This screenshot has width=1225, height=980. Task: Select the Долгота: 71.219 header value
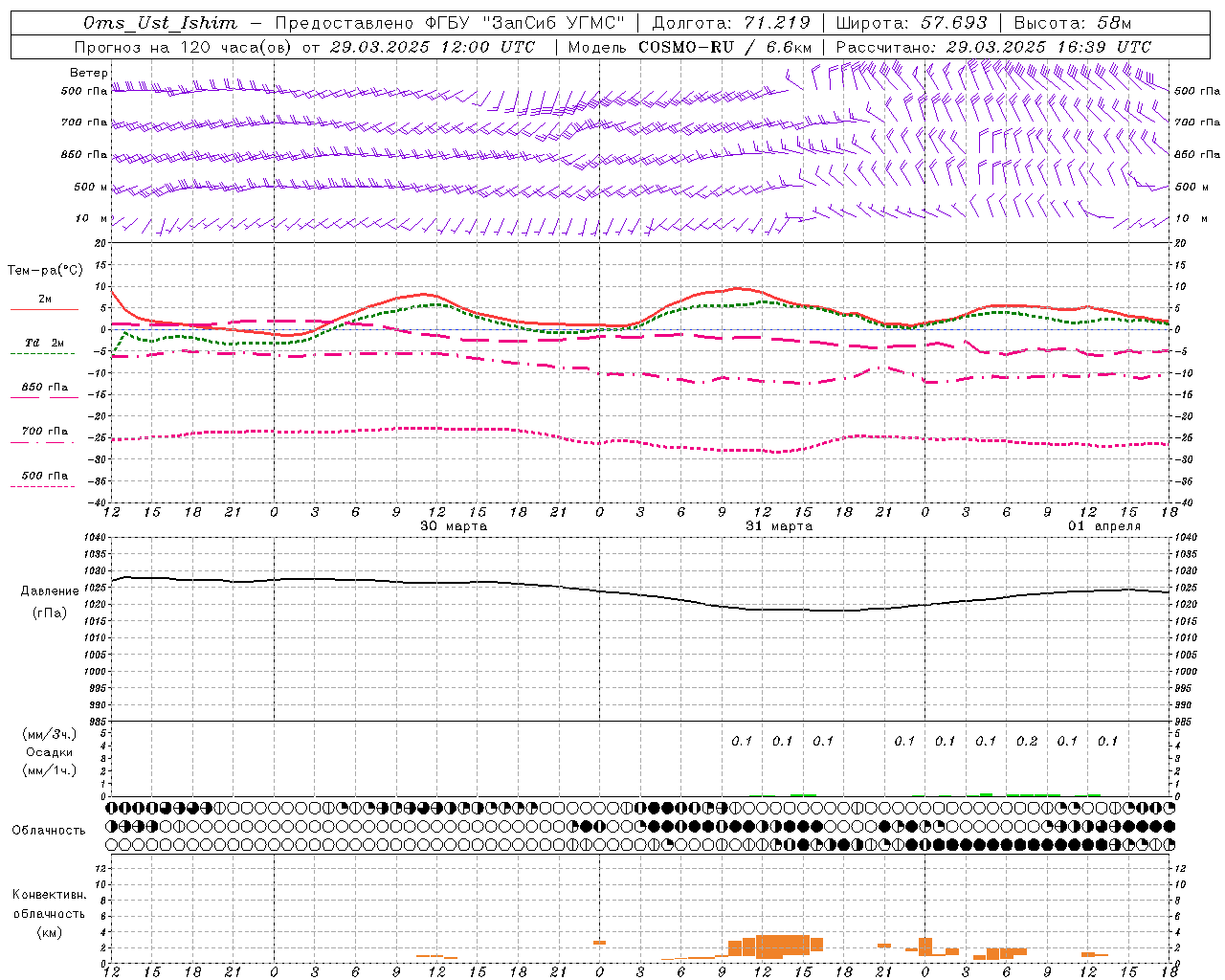[731, 23]
